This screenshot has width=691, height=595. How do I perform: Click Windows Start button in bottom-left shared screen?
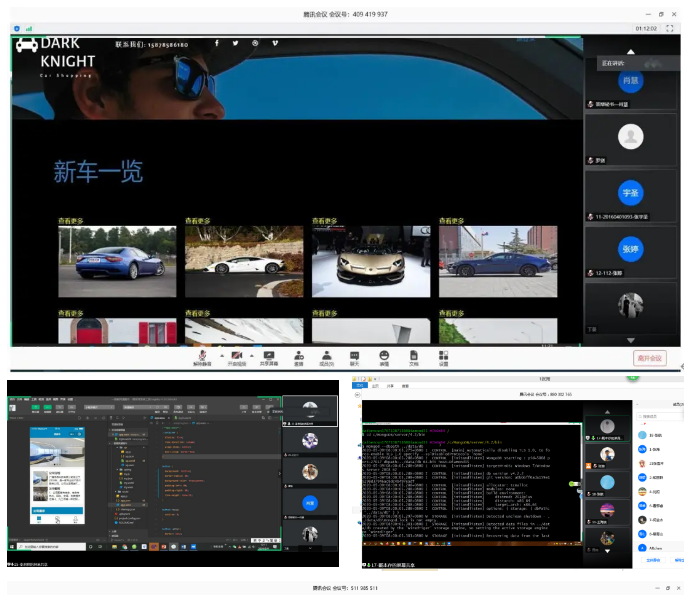point(12,547)
